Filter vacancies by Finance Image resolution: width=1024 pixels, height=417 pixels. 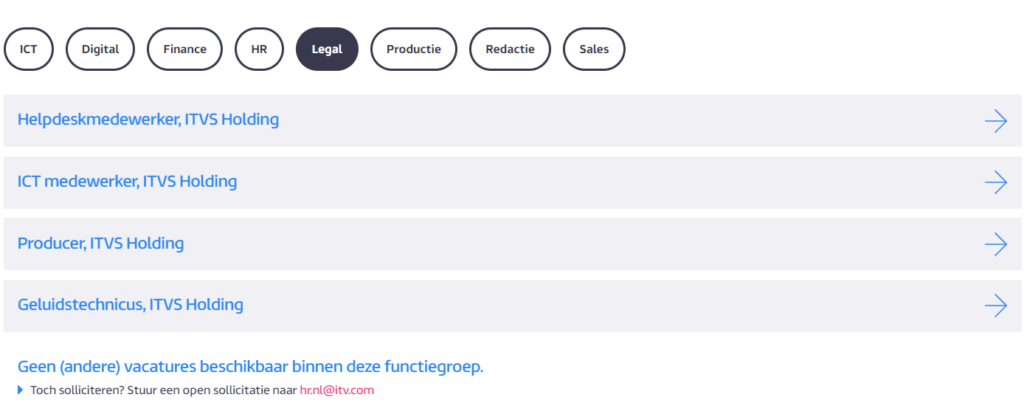click(x=185, y=49)
